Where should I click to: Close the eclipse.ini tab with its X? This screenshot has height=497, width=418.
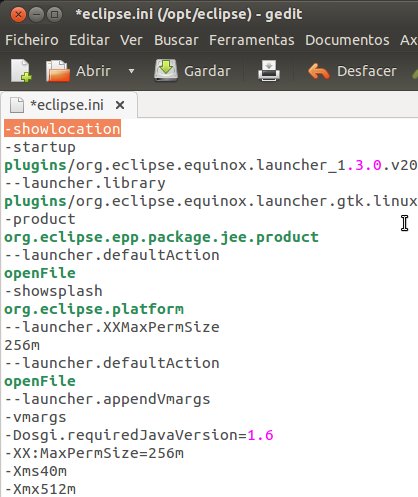click(x=120, y=105)
